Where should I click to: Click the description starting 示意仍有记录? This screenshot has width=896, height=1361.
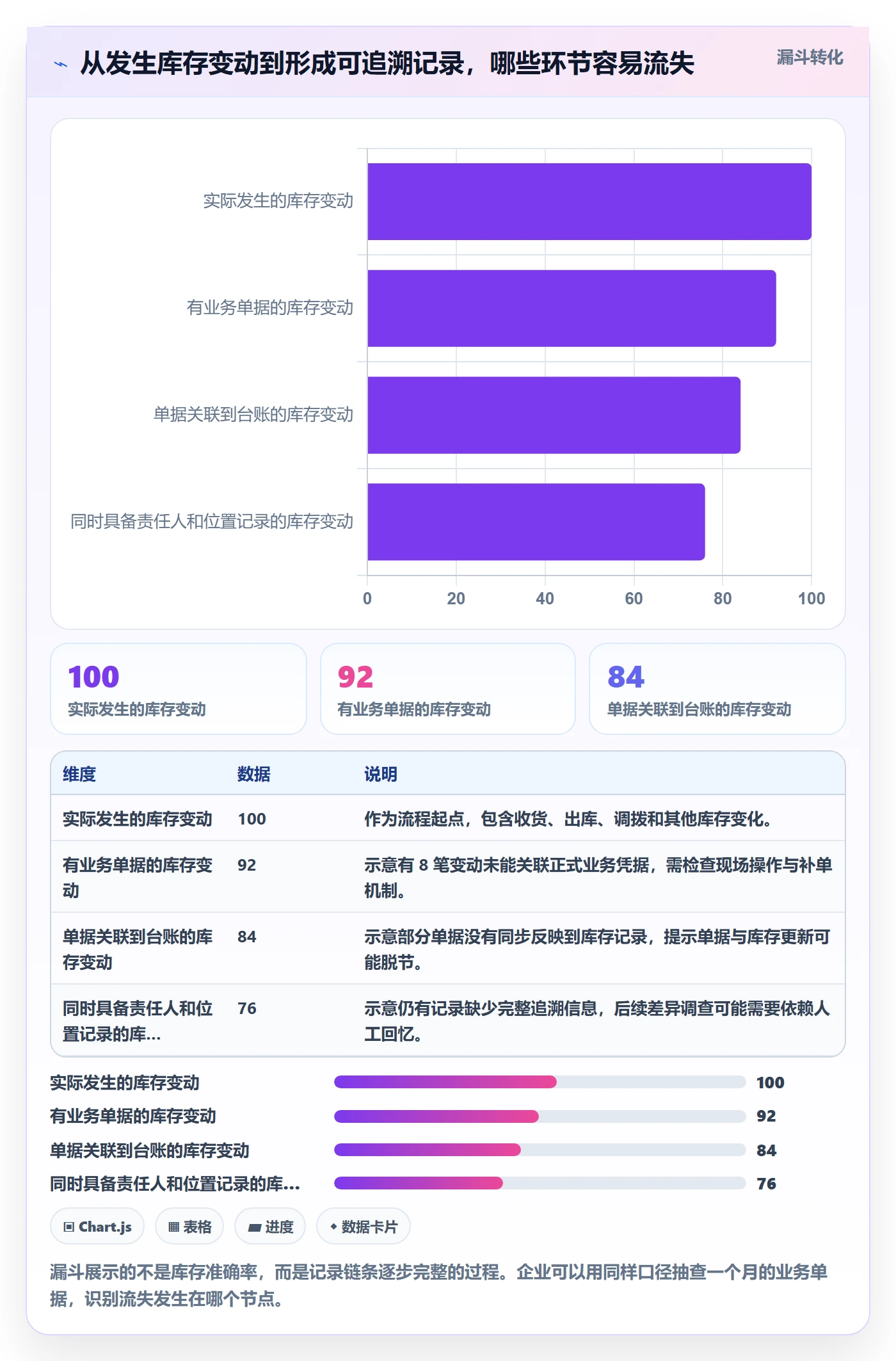point(597,1020)
